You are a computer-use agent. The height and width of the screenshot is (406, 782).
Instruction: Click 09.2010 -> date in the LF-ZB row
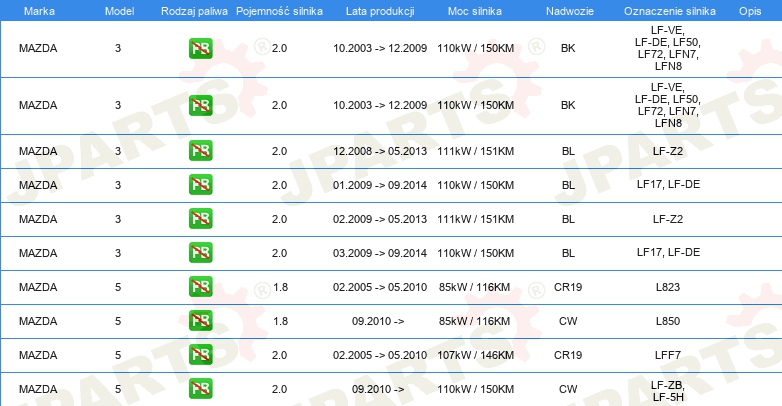tap(378, 389)
